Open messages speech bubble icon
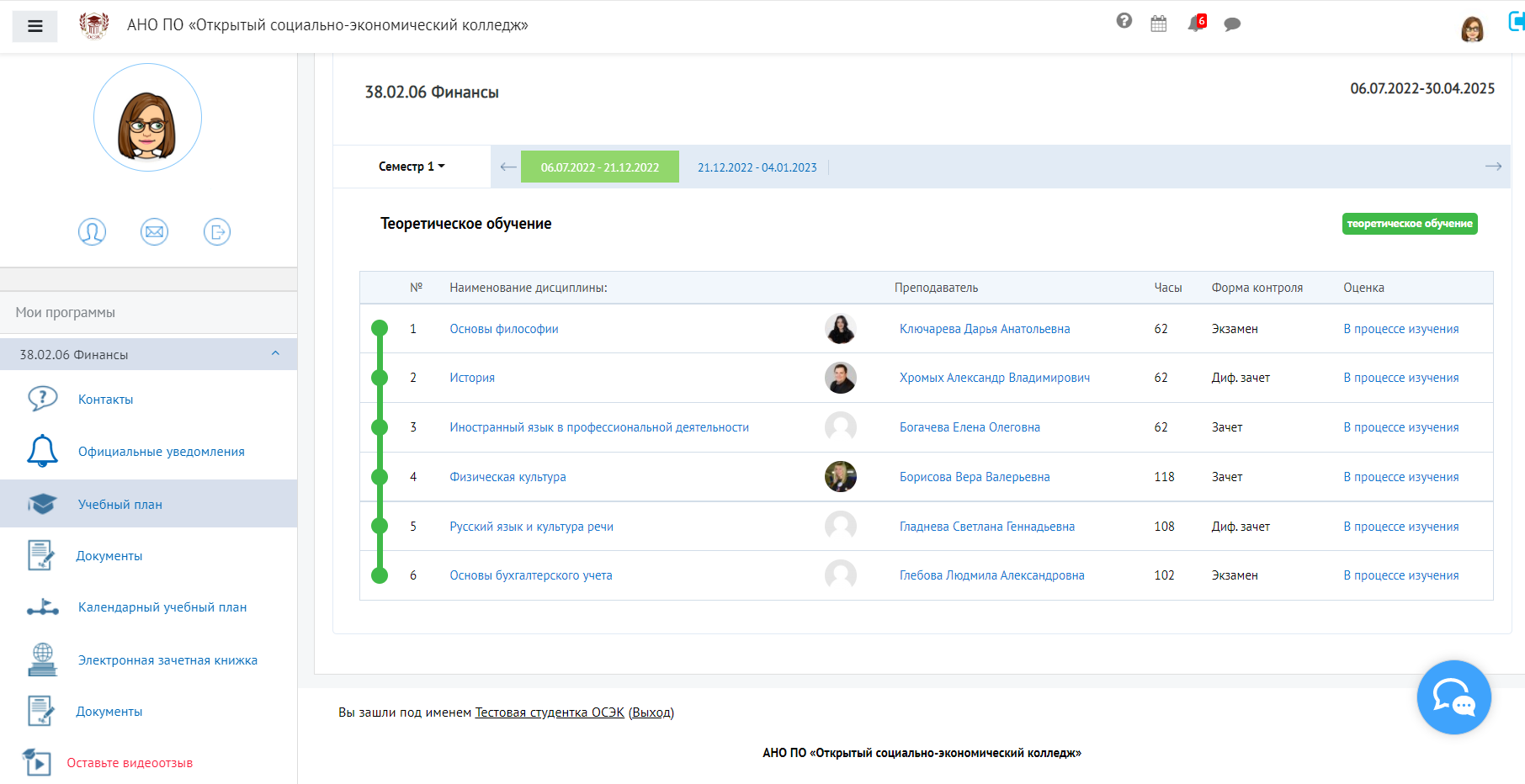Viewport: 1525px width, 784px height. tap(1232, 24)
